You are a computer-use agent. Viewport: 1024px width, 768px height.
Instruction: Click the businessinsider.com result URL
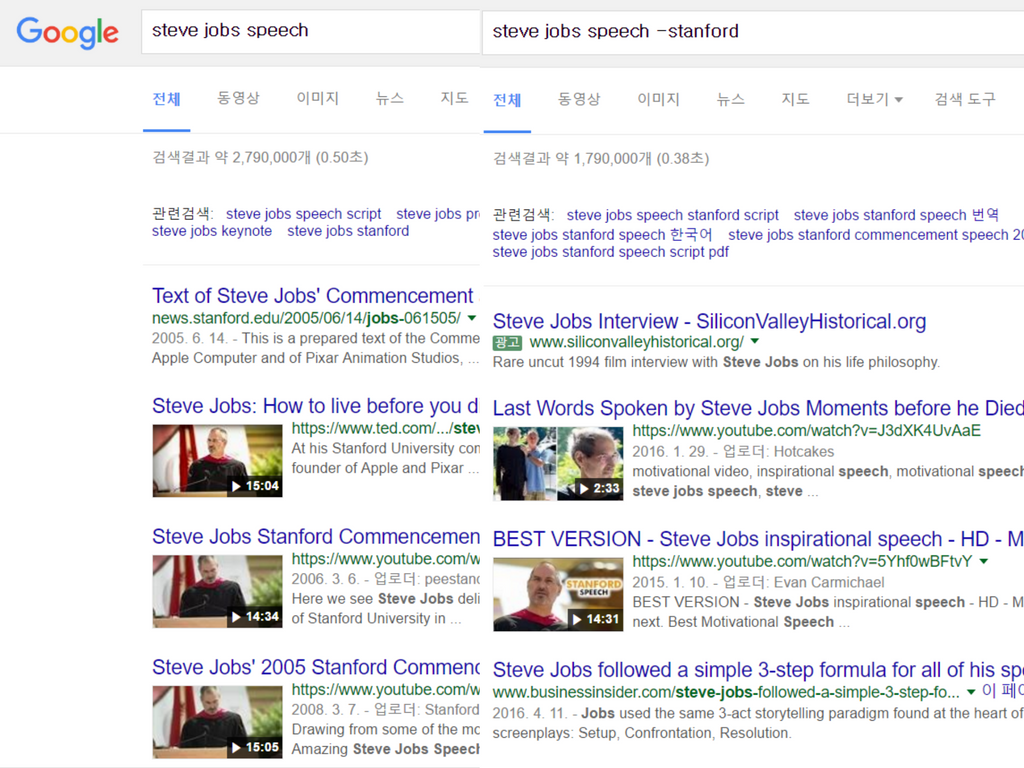pyautogui.click(x=726, y=692)
